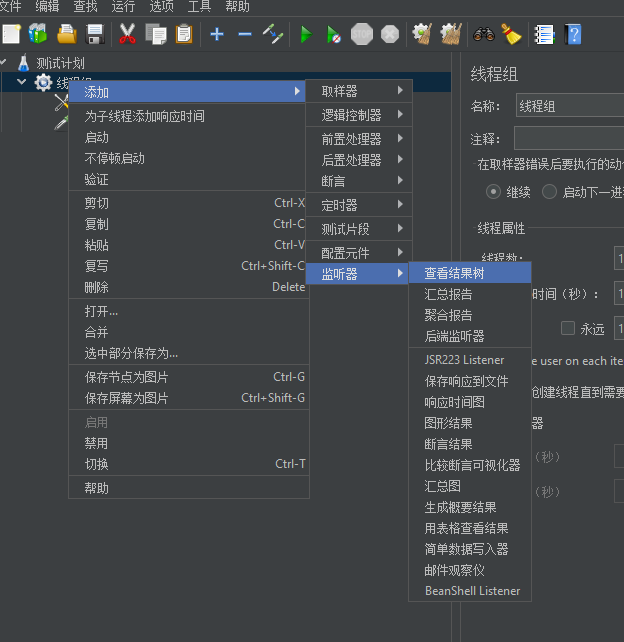
Task: Click the thread group gear icon
Action: click(43, 83)
